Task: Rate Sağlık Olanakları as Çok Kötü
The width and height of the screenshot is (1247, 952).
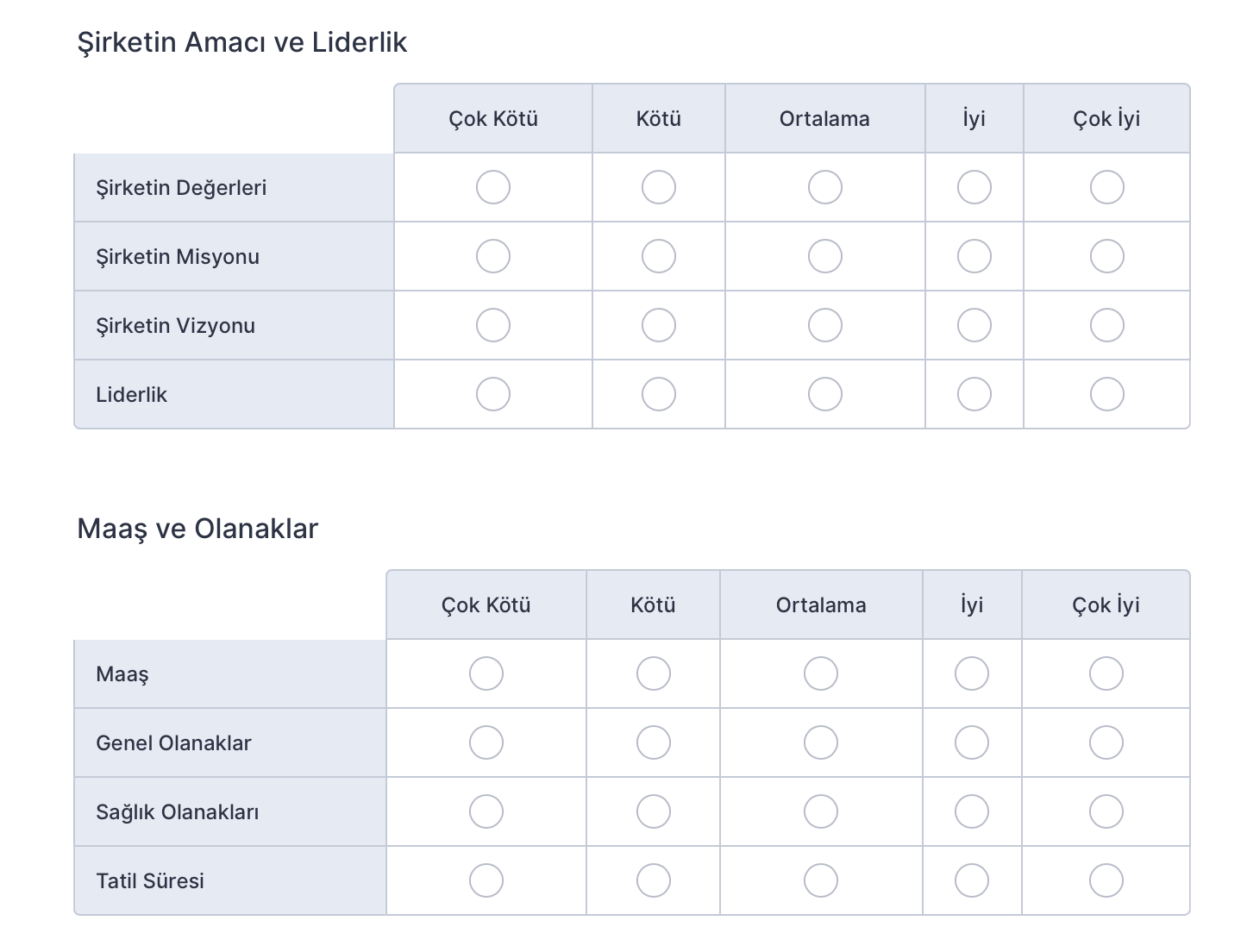Action: 486,811
